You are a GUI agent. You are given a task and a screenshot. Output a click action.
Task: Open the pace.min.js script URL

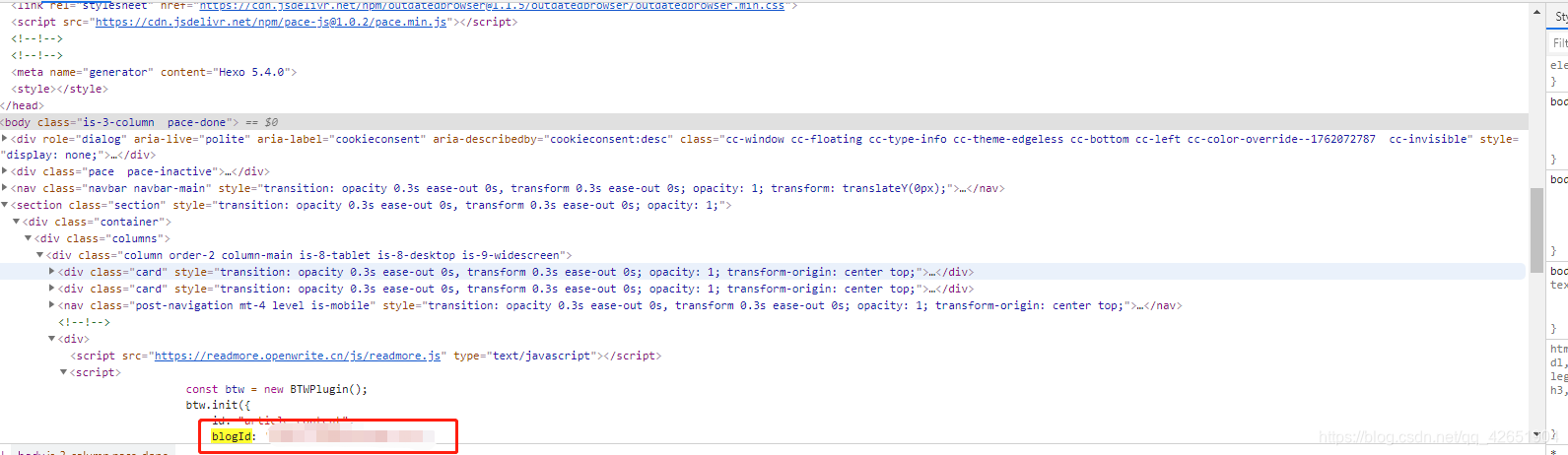[270, 22]
